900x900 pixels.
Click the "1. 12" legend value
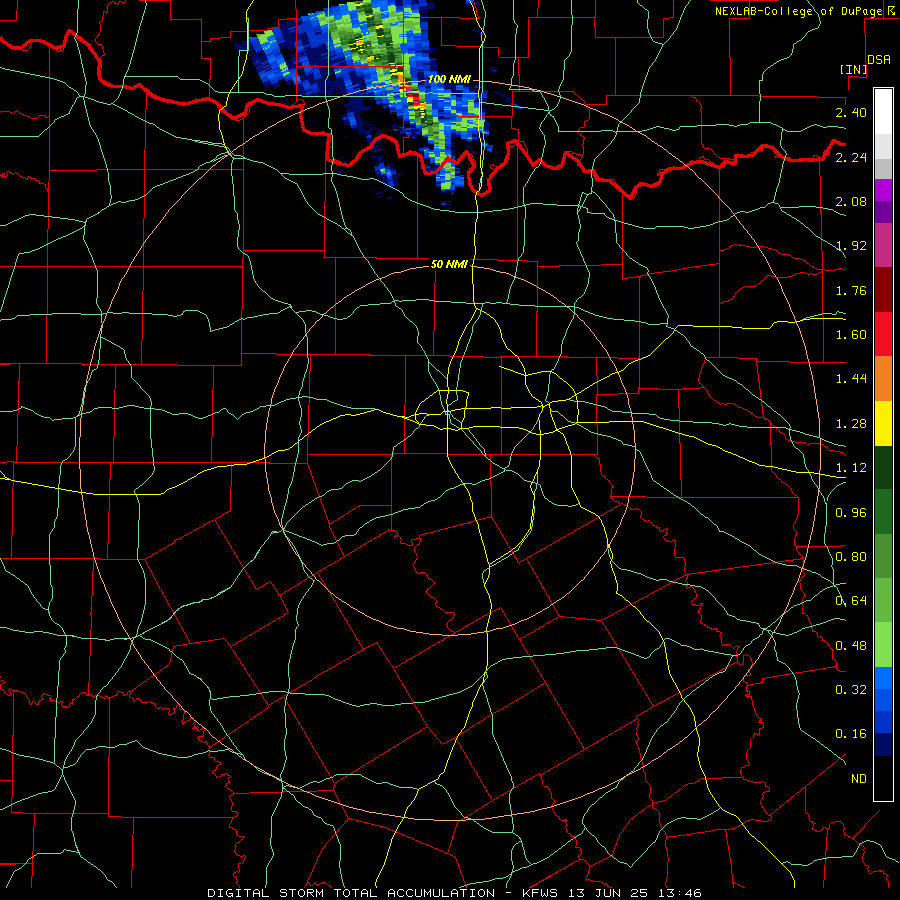coord(851,468)
